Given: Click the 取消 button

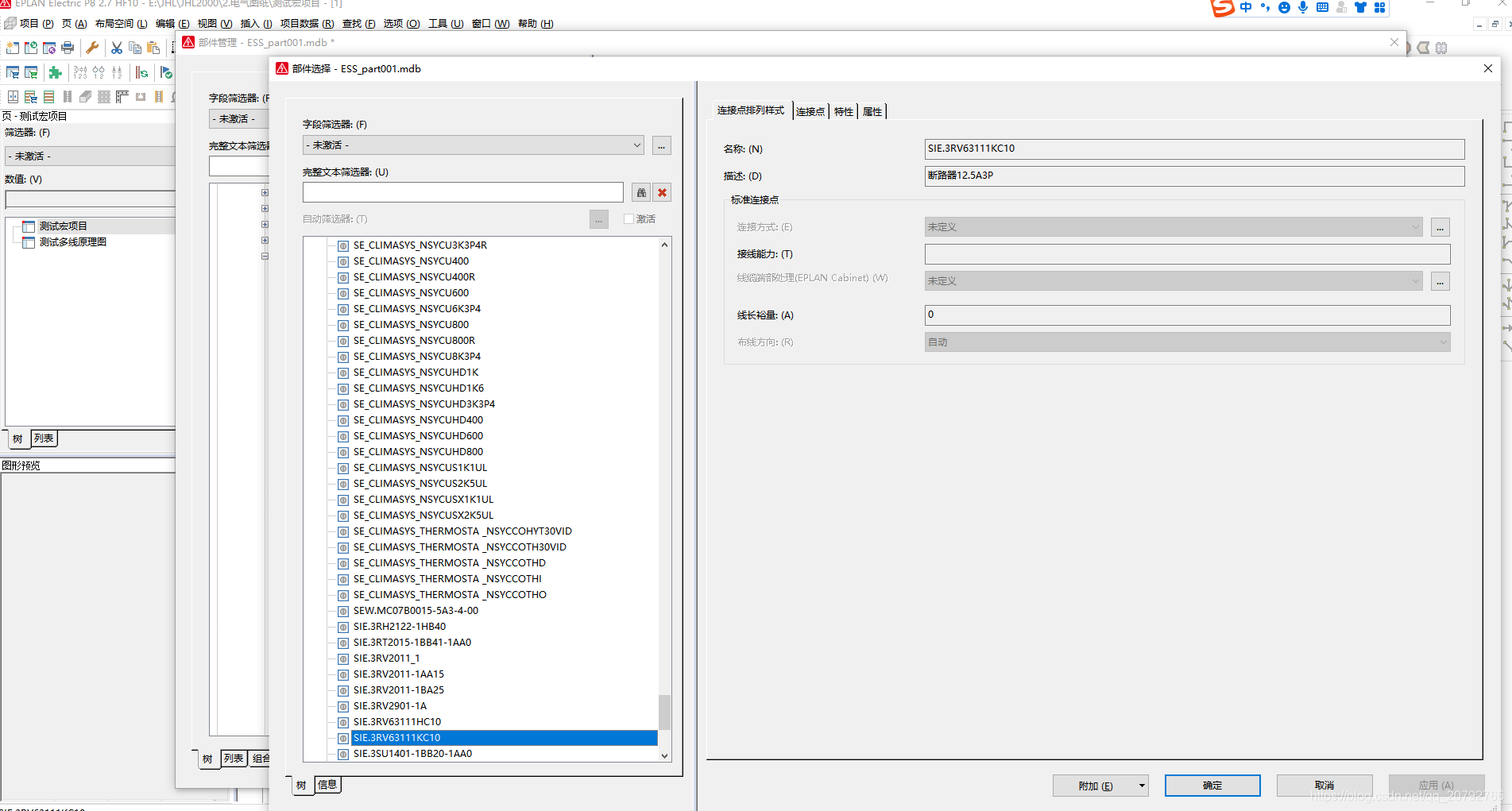Looking at the screenshot, I should 1324,786.
